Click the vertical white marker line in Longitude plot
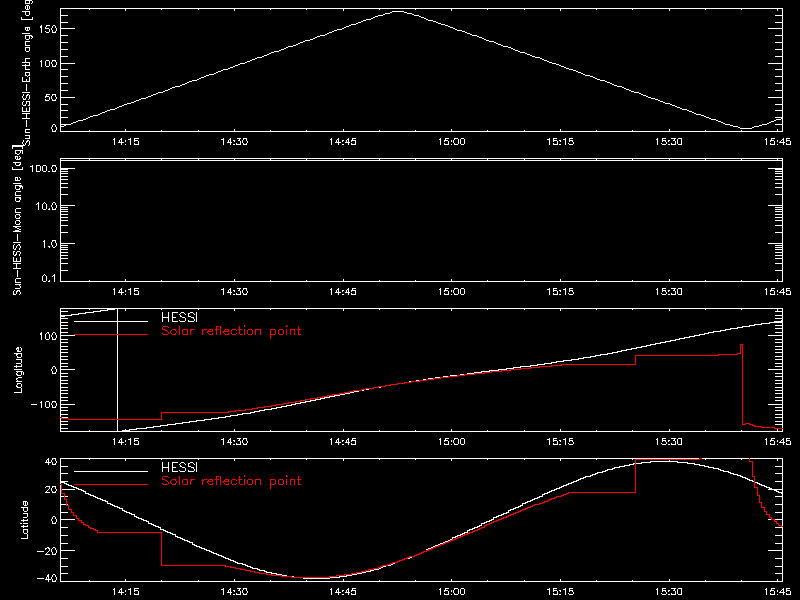Screen dimensions: 800x600 tap(118, 370)
